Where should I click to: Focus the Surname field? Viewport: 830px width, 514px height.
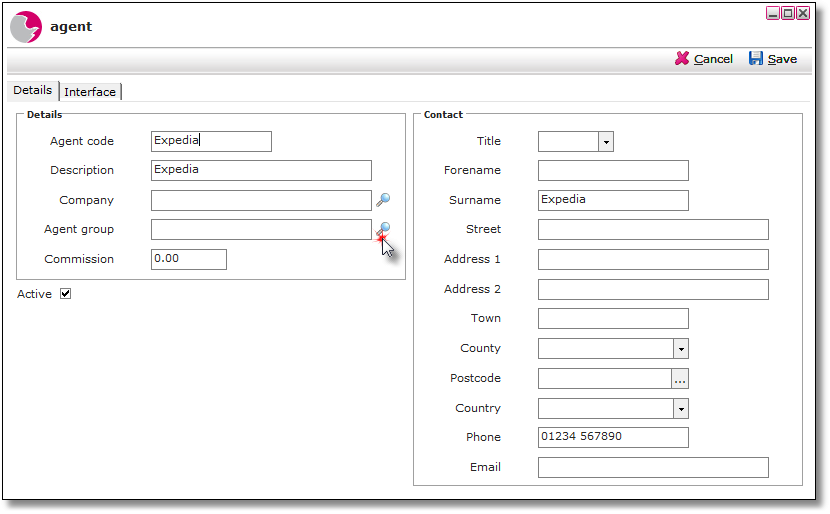614,201
